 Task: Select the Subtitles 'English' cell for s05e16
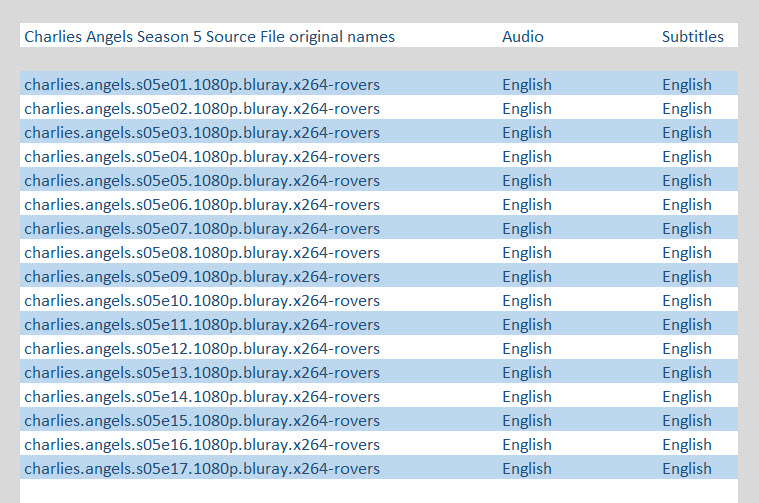coord(687,445)
